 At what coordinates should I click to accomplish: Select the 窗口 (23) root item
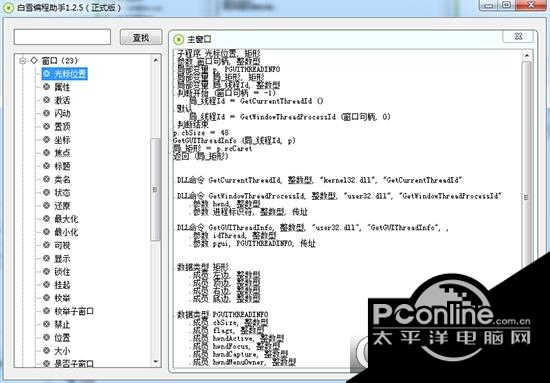click(x=60, y=61)
